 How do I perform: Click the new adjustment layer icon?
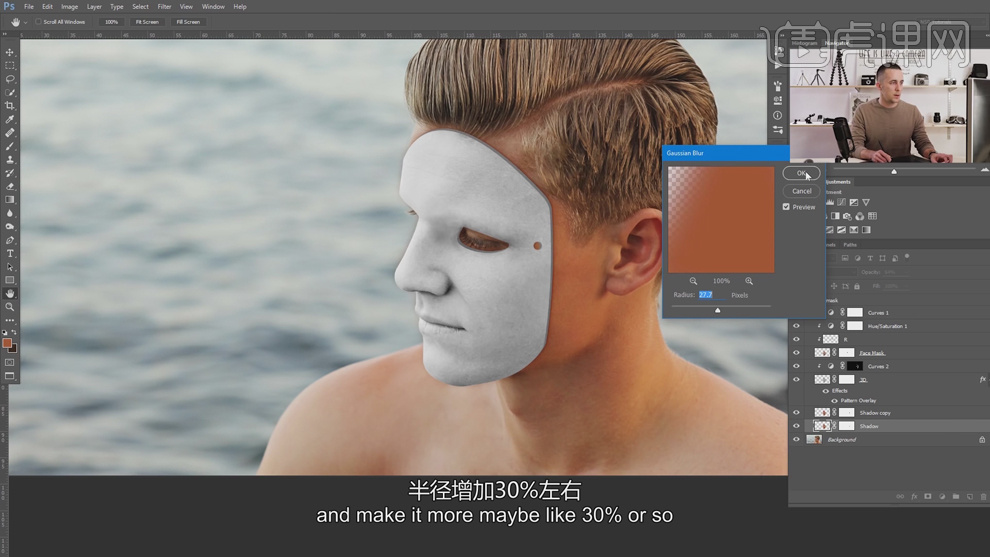[942, 497]
